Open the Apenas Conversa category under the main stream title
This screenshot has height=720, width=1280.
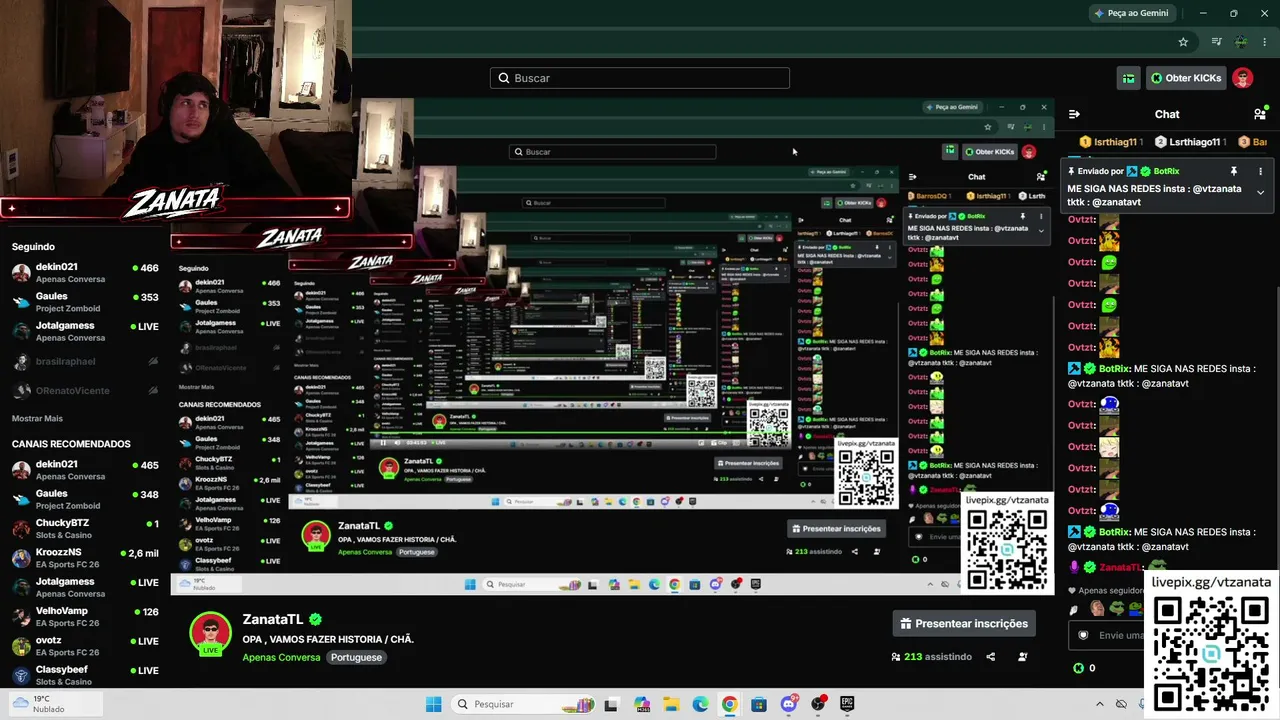click(281, 657)
